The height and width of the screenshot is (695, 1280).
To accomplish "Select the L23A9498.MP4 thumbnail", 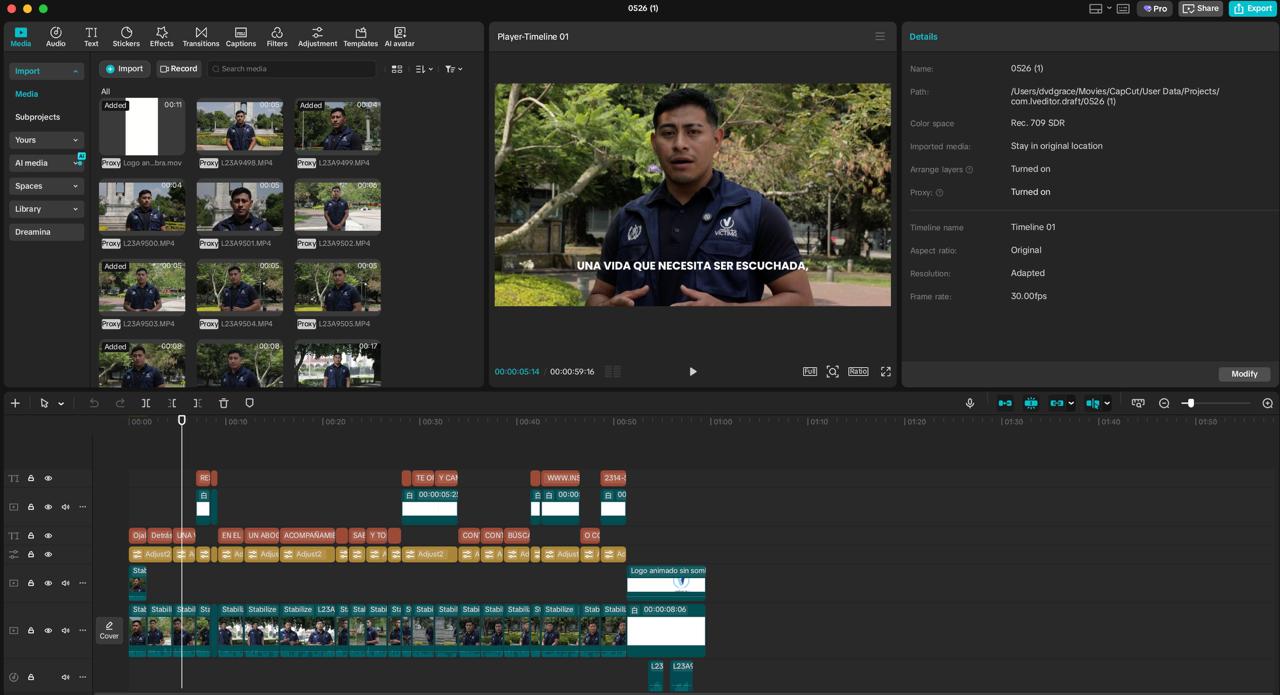I will tap(239, 126).
